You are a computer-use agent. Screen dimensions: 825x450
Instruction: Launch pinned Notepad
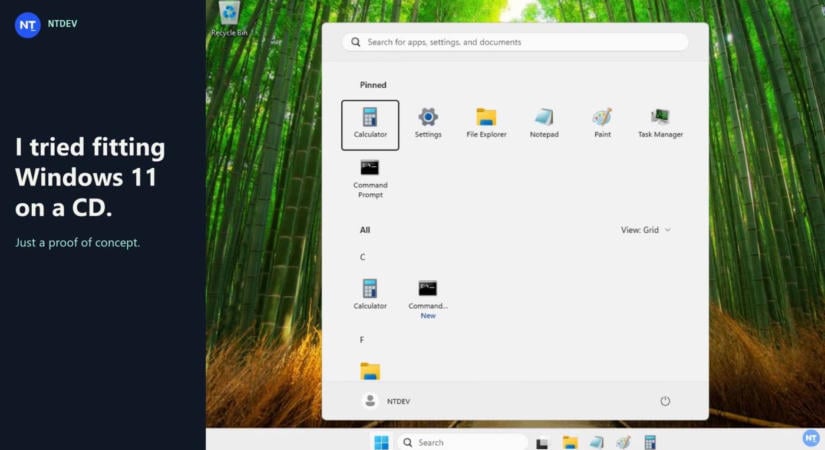tap(544, 123)
